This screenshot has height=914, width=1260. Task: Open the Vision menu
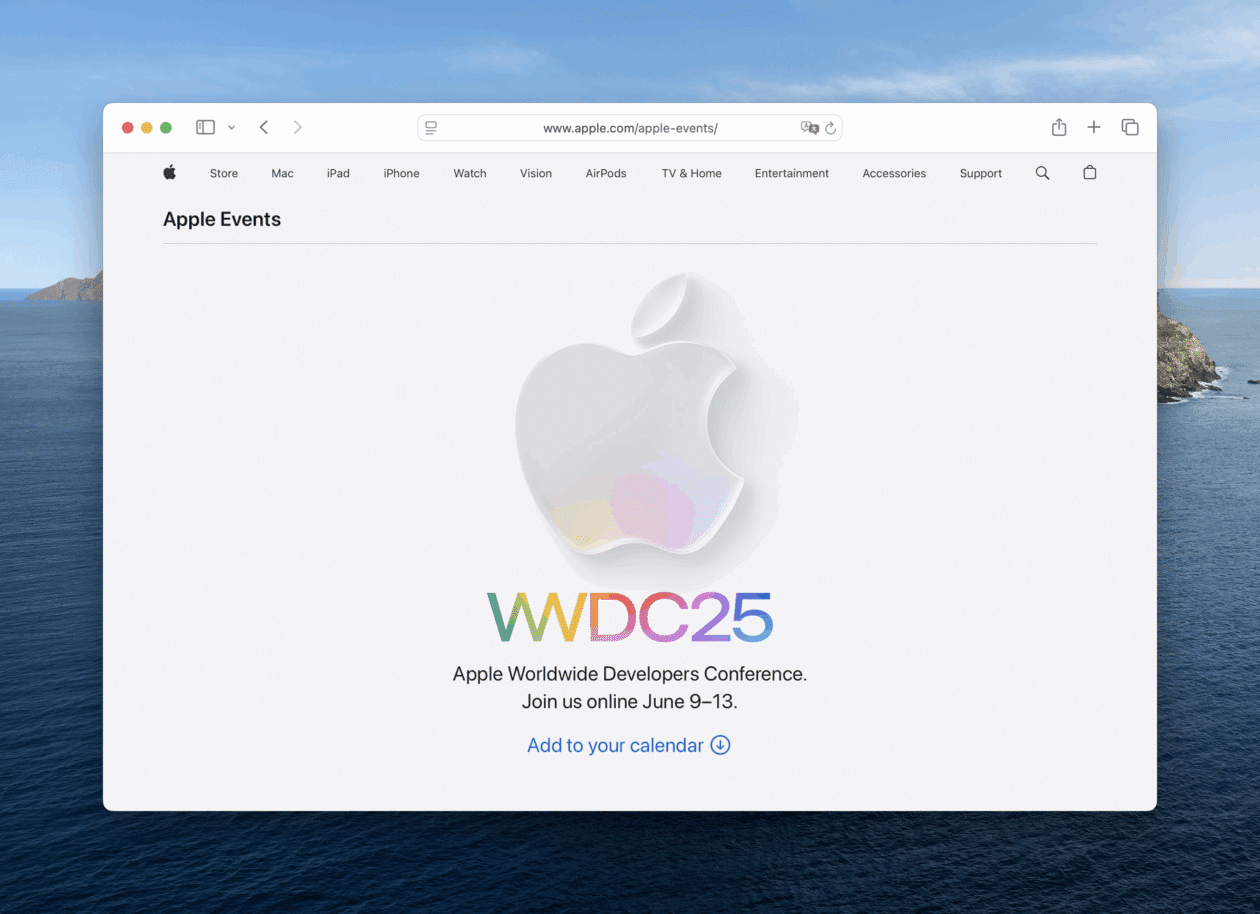[x=536, y=173]
